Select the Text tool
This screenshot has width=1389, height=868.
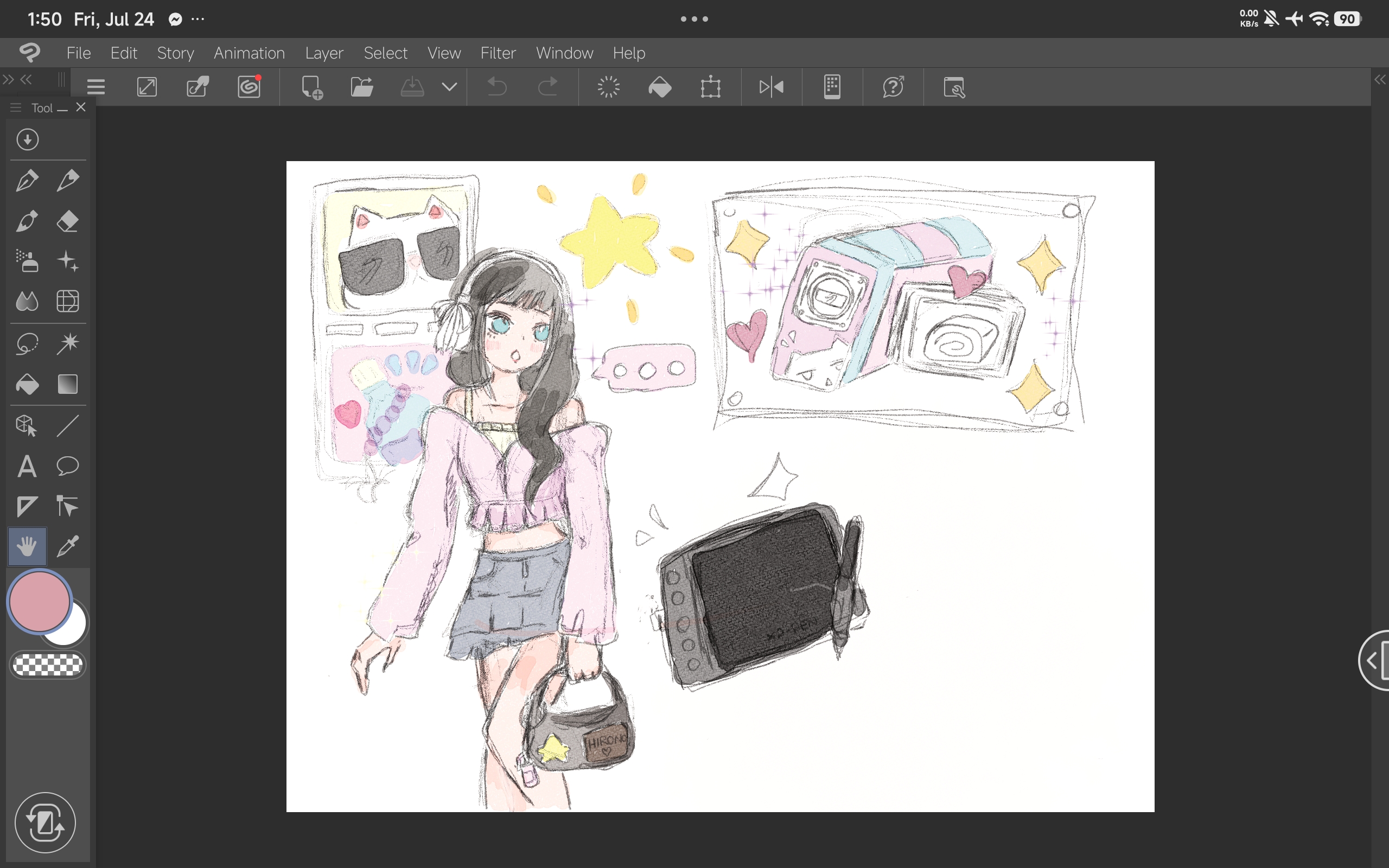pos(27,466)
